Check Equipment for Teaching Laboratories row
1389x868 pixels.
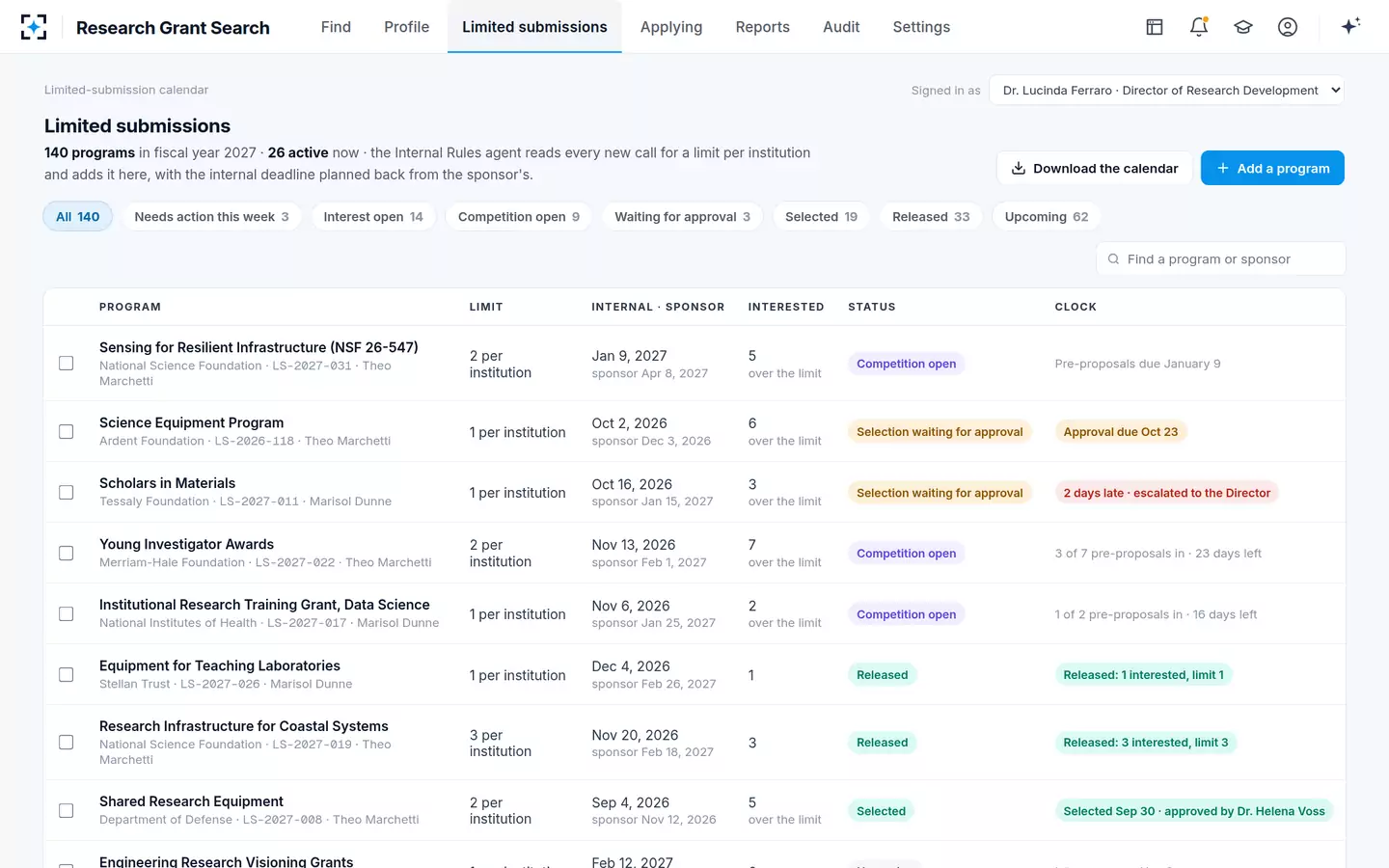coord(67,674)
